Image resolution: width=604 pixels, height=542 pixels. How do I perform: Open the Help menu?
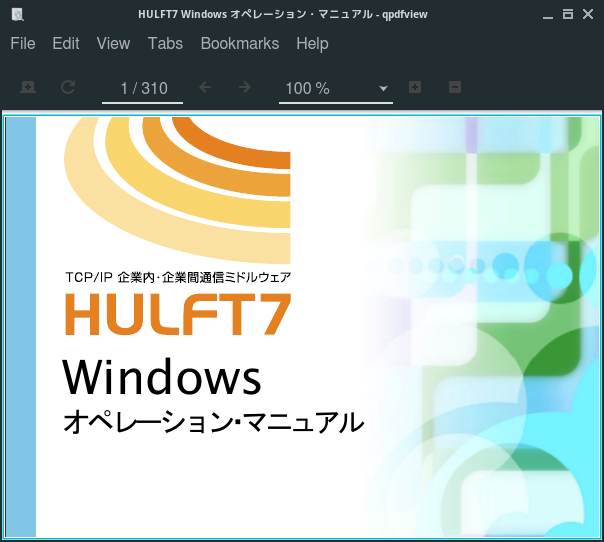click(312, 44)
